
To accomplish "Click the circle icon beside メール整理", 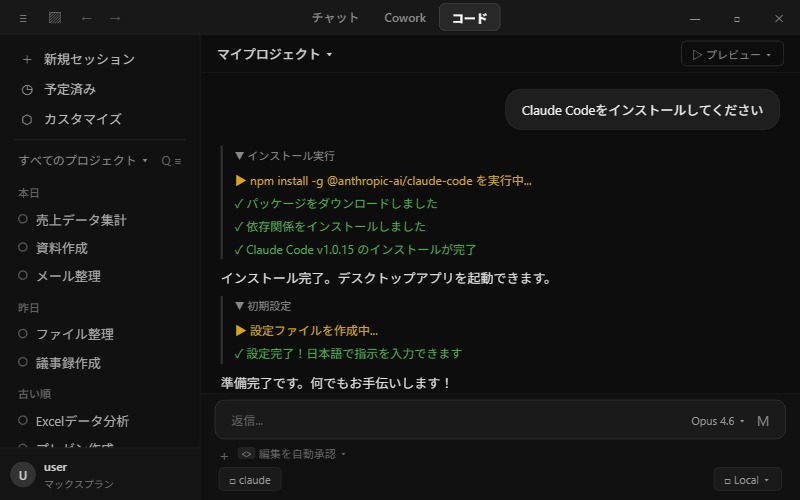I will pyautogui.click(x=23, y=275).
